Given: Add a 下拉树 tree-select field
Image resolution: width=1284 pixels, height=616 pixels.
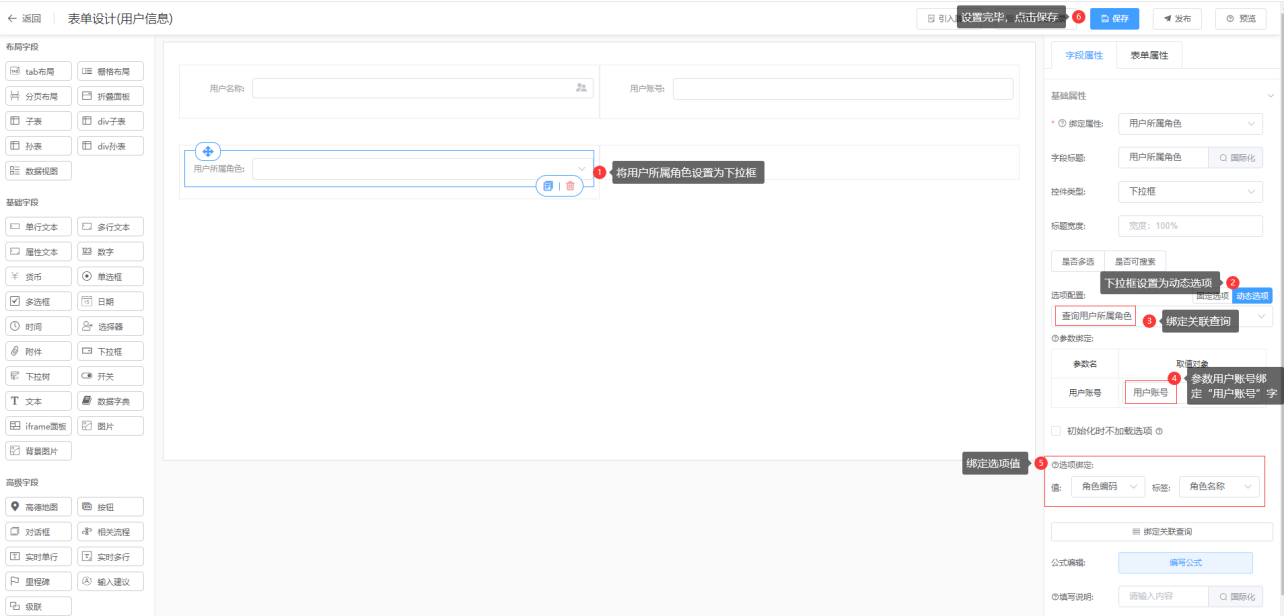Looking at the screenshot, I should click(x=38, y=376).
